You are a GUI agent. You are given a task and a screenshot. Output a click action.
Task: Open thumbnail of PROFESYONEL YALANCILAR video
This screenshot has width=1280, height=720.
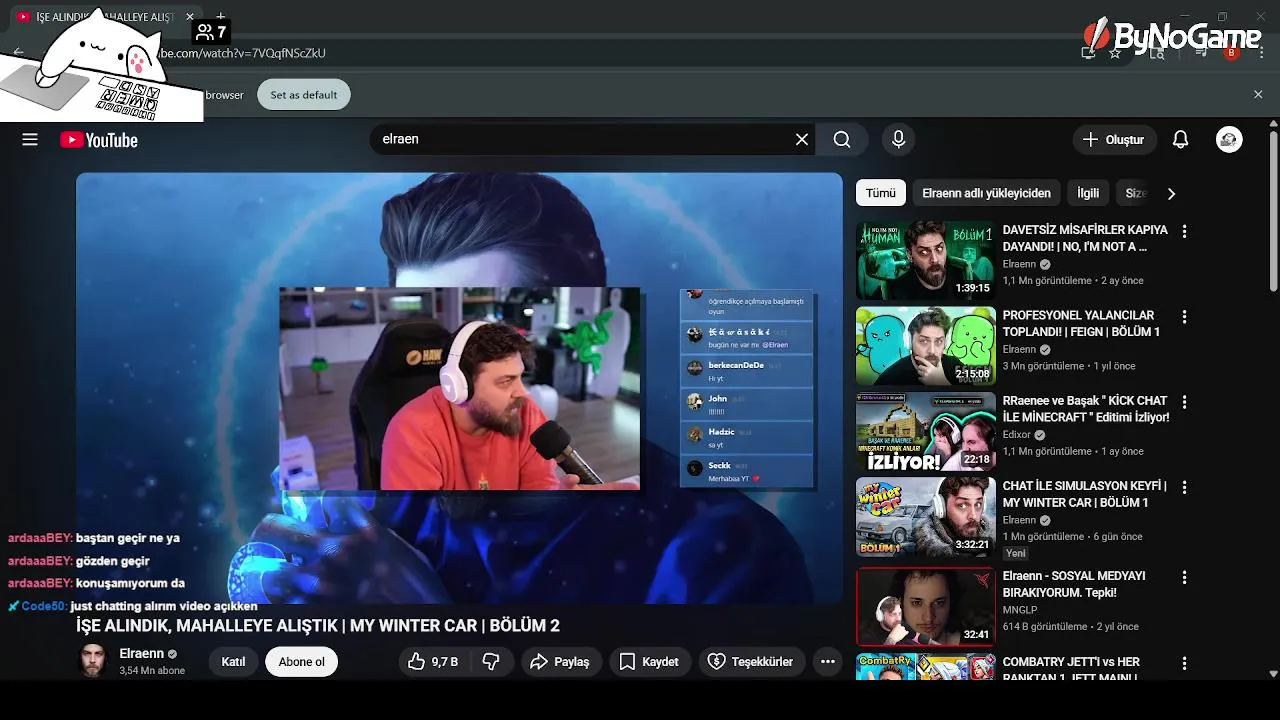click(926, 346)
